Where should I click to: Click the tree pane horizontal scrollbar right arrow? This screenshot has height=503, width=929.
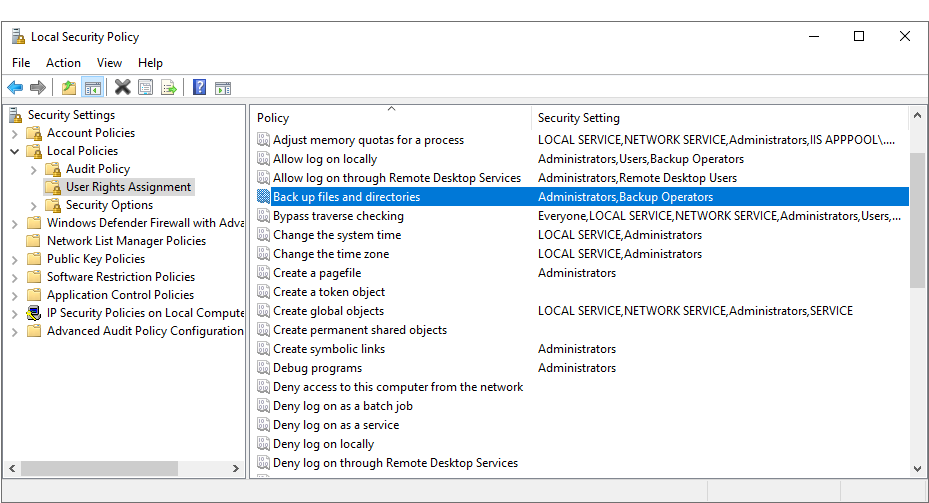point(238,468)
